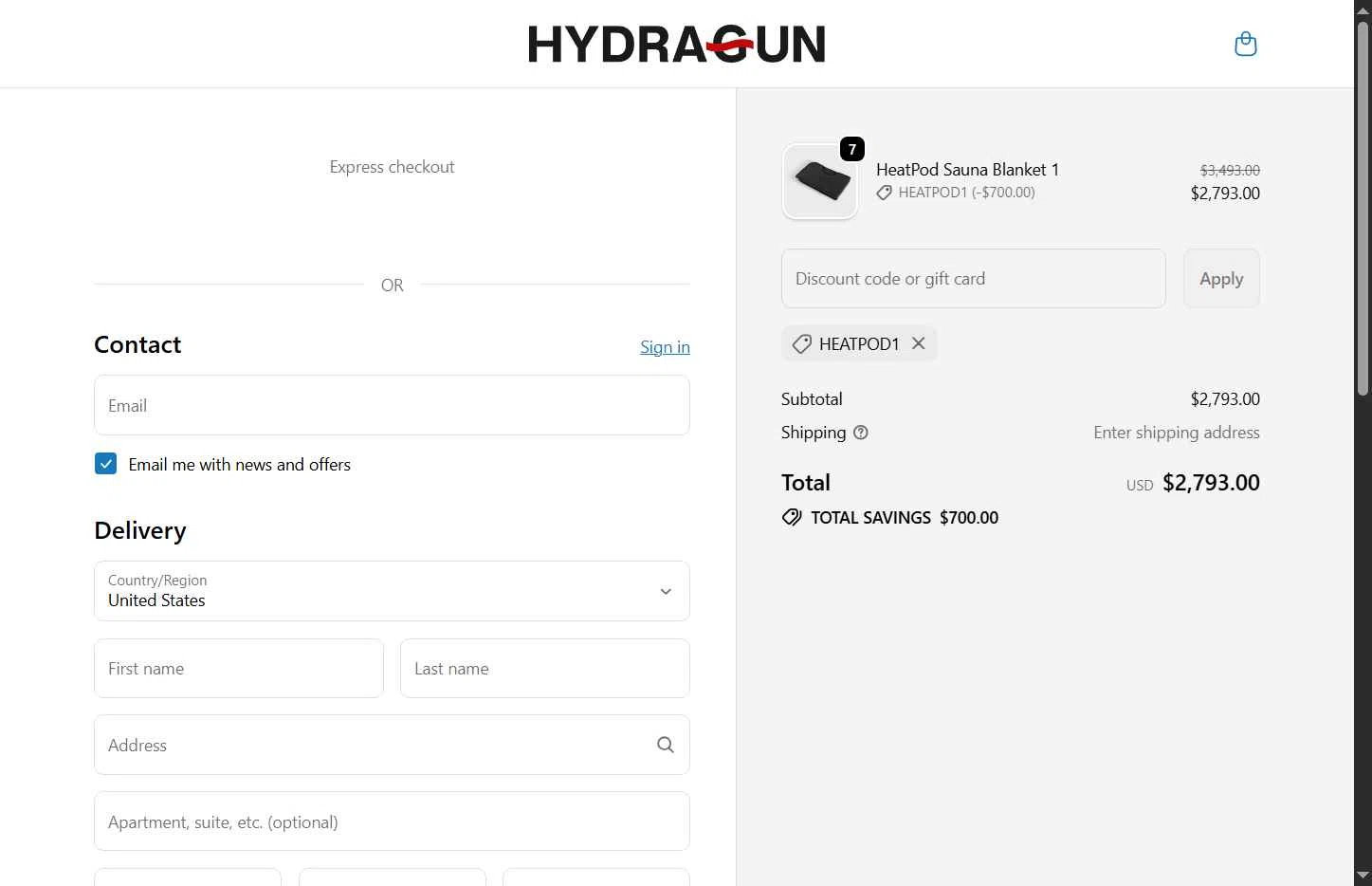This screenshot has width=1372, height=886.
Task: Click the TOTAL SAVINGS $700.00 text
Action: tap(905, 517)
